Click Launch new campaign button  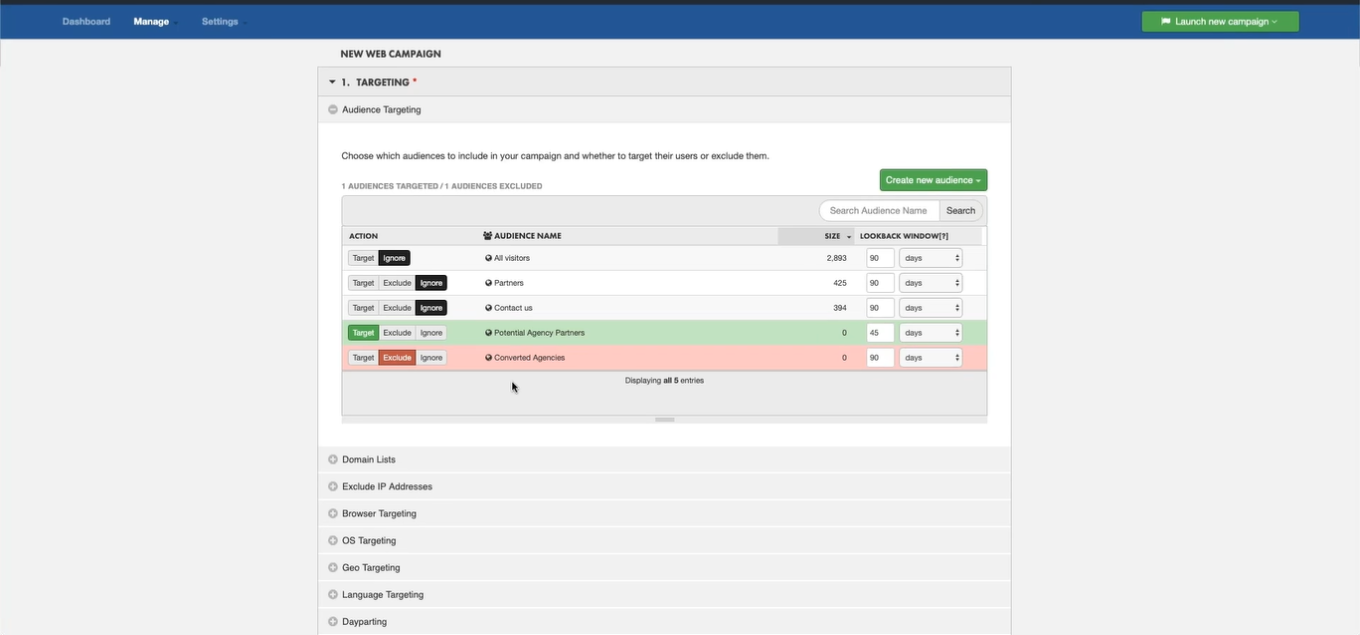click(1220, 21)
